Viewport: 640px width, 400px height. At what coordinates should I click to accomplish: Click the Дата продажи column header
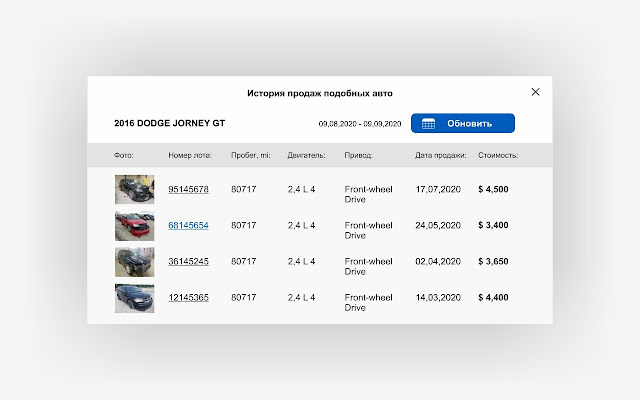(x=440, y=155)
